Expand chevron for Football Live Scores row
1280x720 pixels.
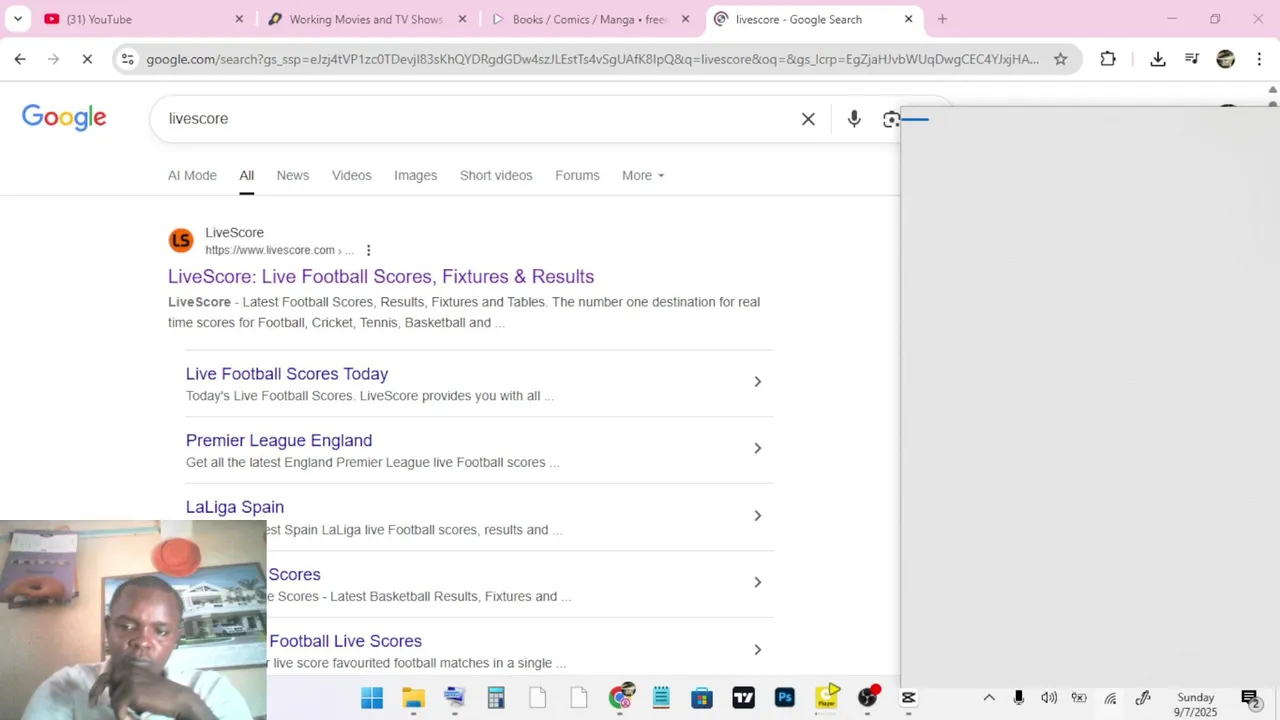(x=757, y=649)
